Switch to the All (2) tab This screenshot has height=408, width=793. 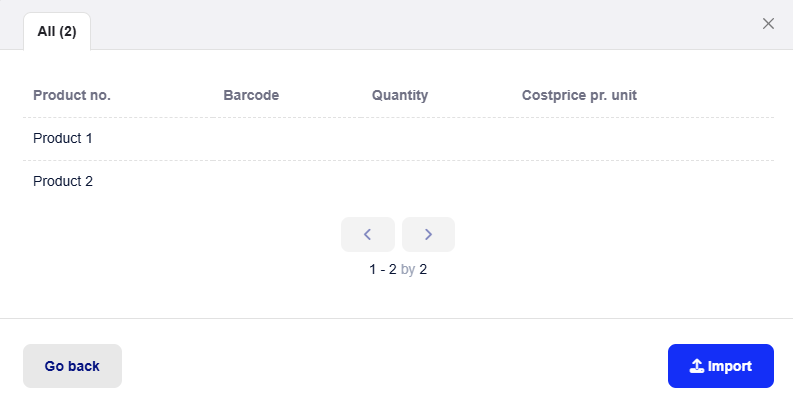click(57, 31)
